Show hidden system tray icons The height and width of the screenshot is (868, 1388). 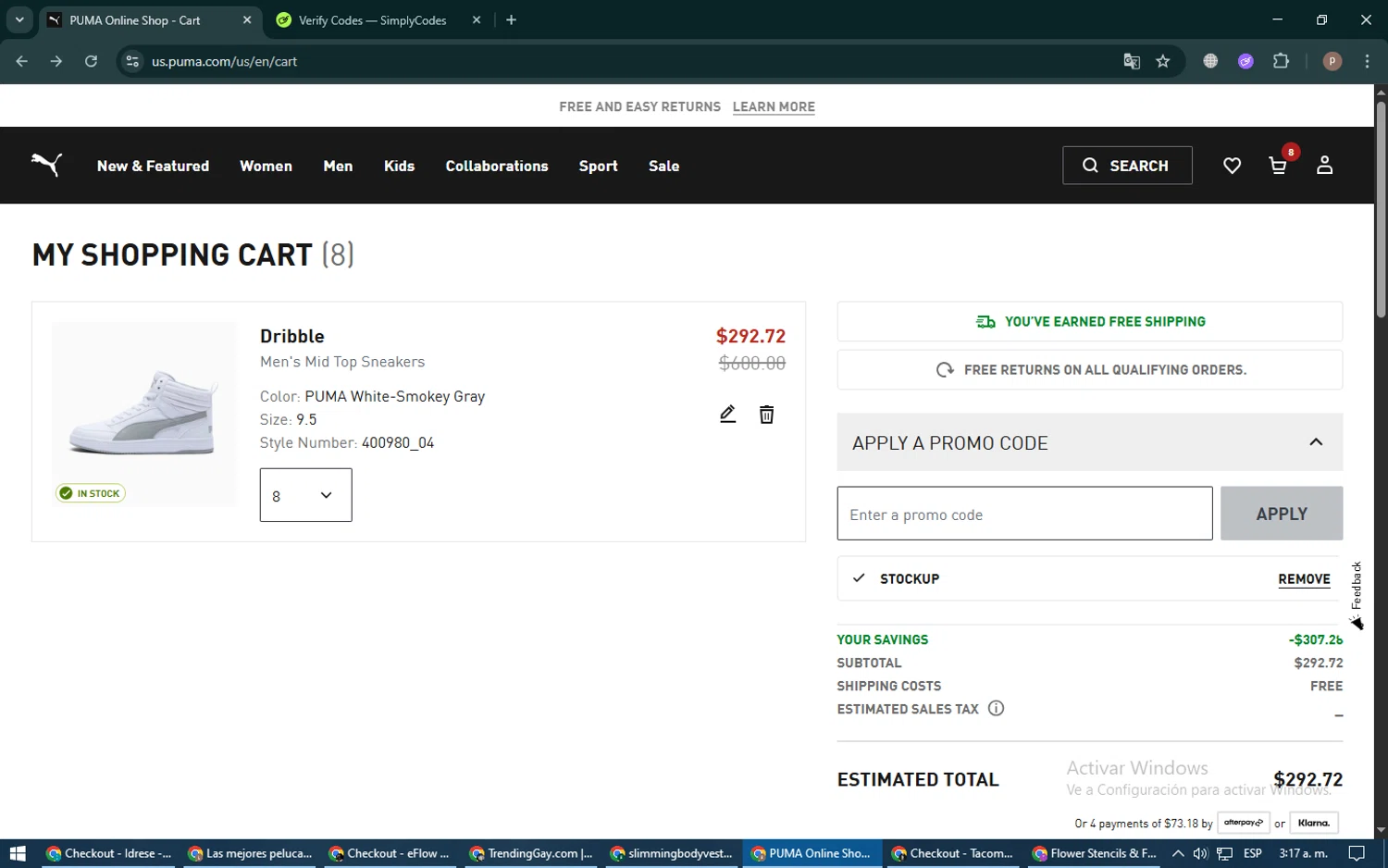[x=1177, y=853]
